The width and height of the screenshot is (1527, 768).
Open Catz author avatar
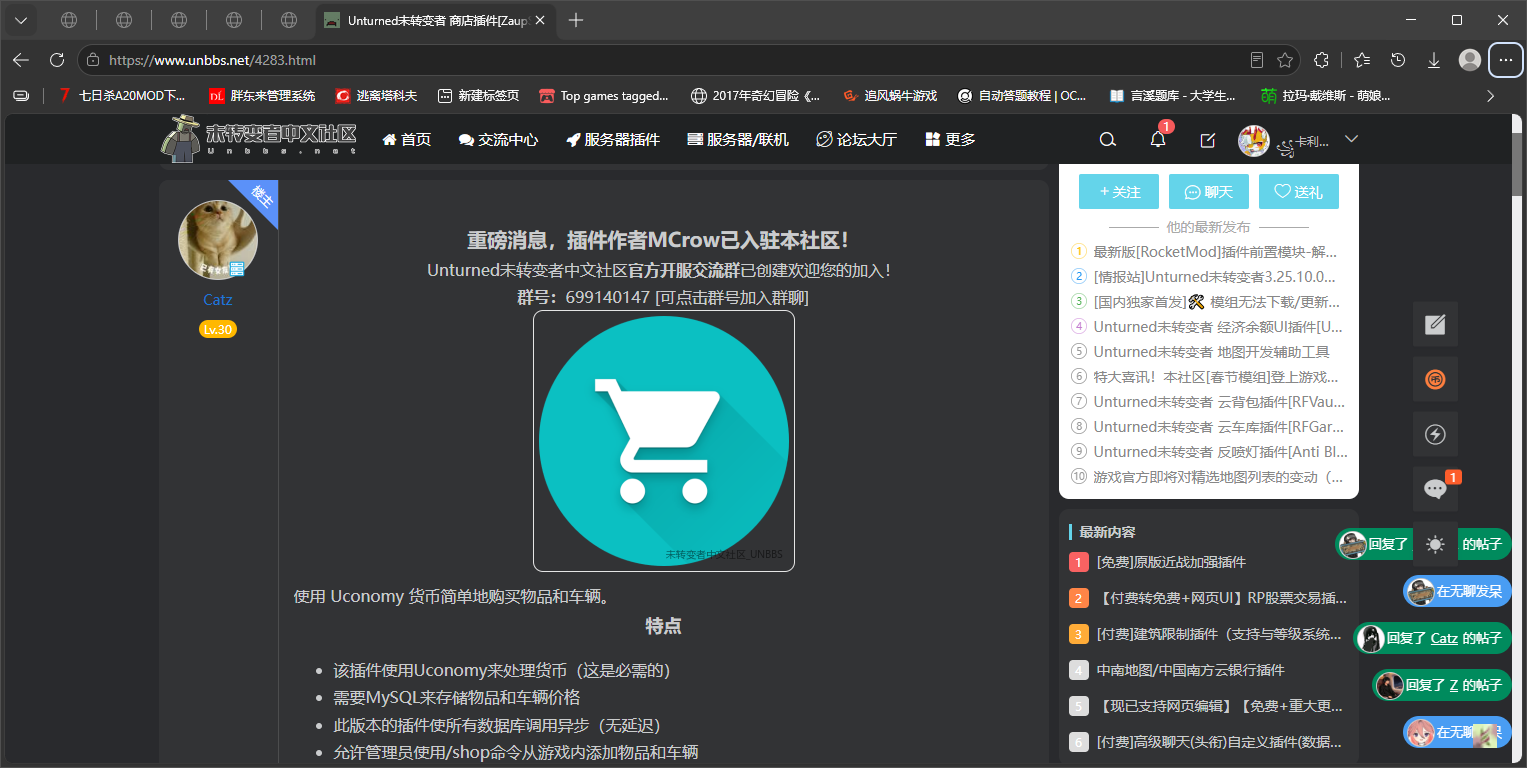point(218,240)
